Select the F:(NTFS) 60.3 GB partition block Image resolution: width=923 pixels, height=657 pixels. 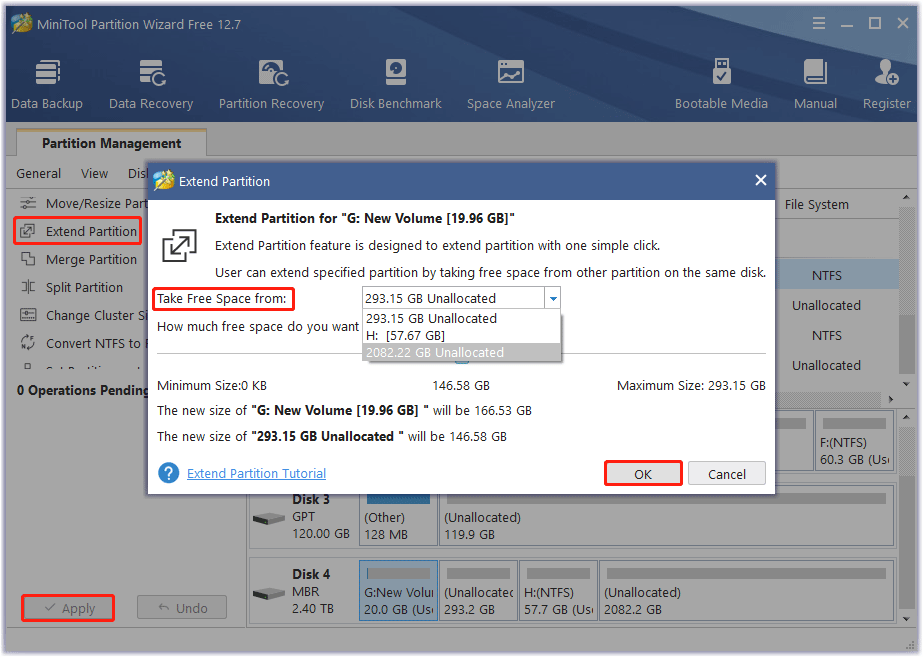pyautogui.click(x=854, y=442)
